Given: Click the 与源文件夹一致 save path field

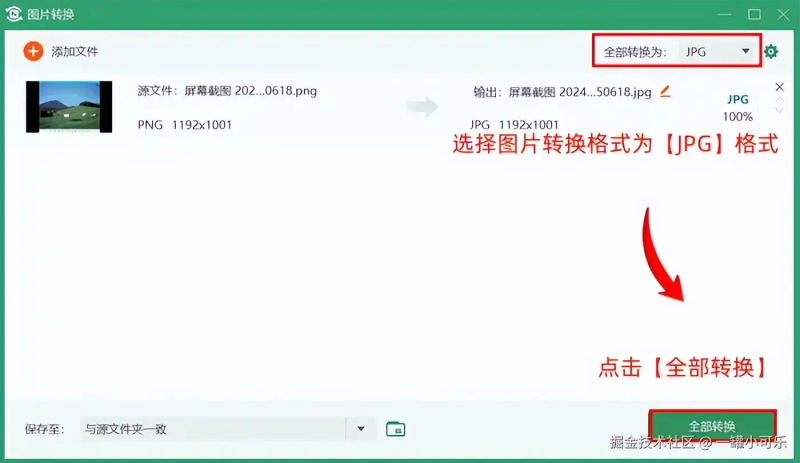Looking at the screenshot, I should (x=213, y=429).
